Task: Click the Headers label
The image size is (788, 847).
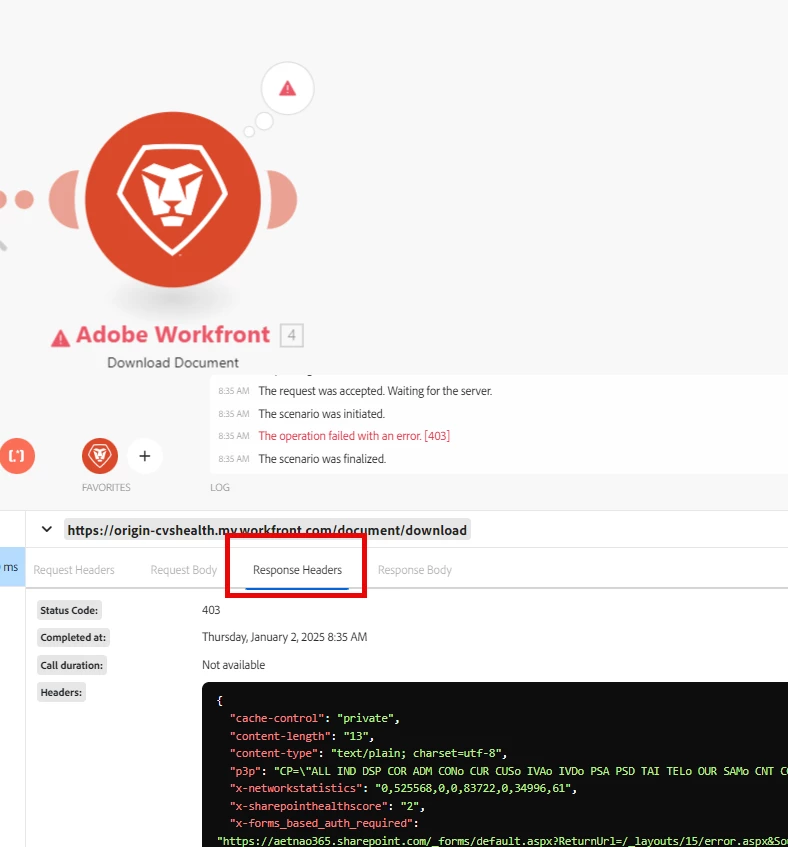Action: coord(61,693)
